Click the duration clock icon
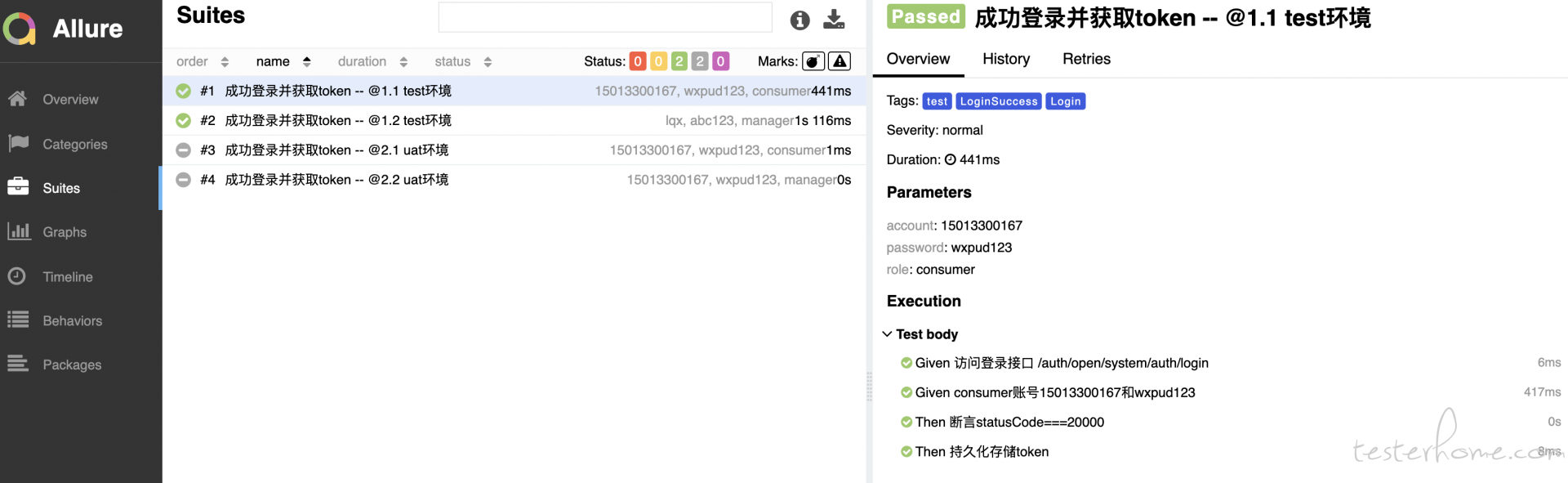This screenshot has width=1568, height=483. [x=951, y=160]
